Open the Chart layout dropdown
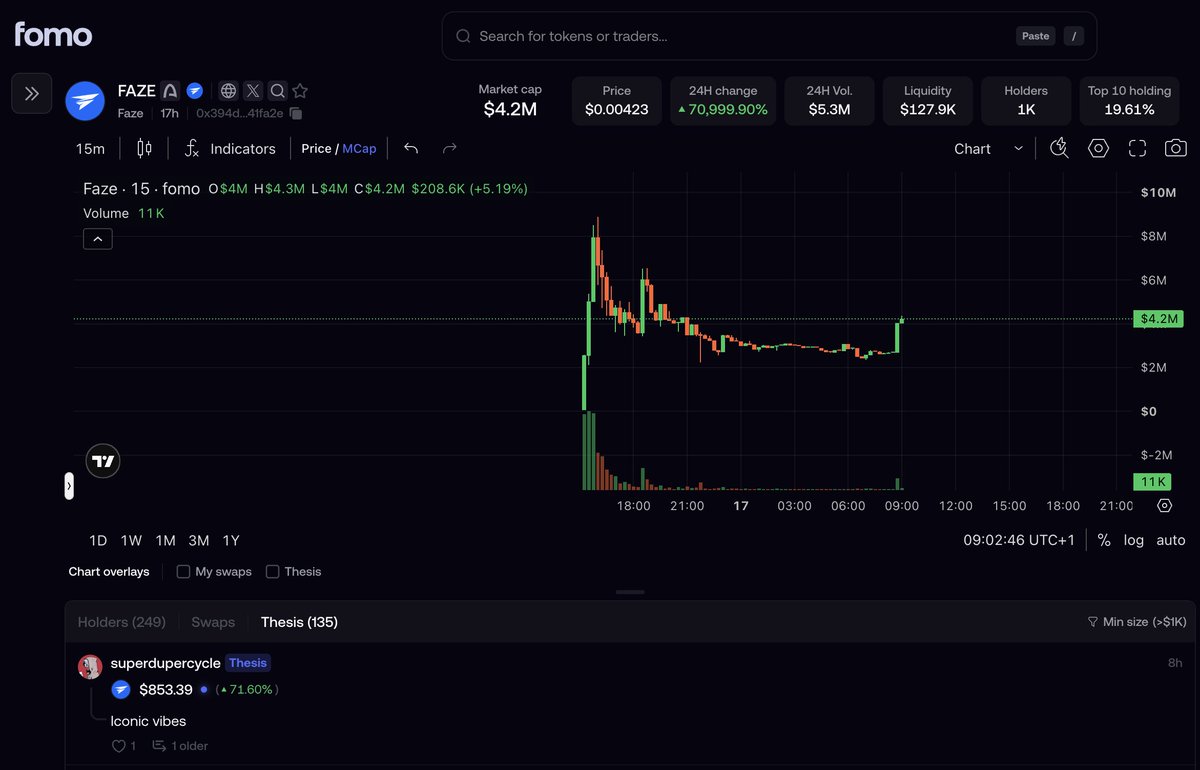The image size is (1200, 770). 988,149
